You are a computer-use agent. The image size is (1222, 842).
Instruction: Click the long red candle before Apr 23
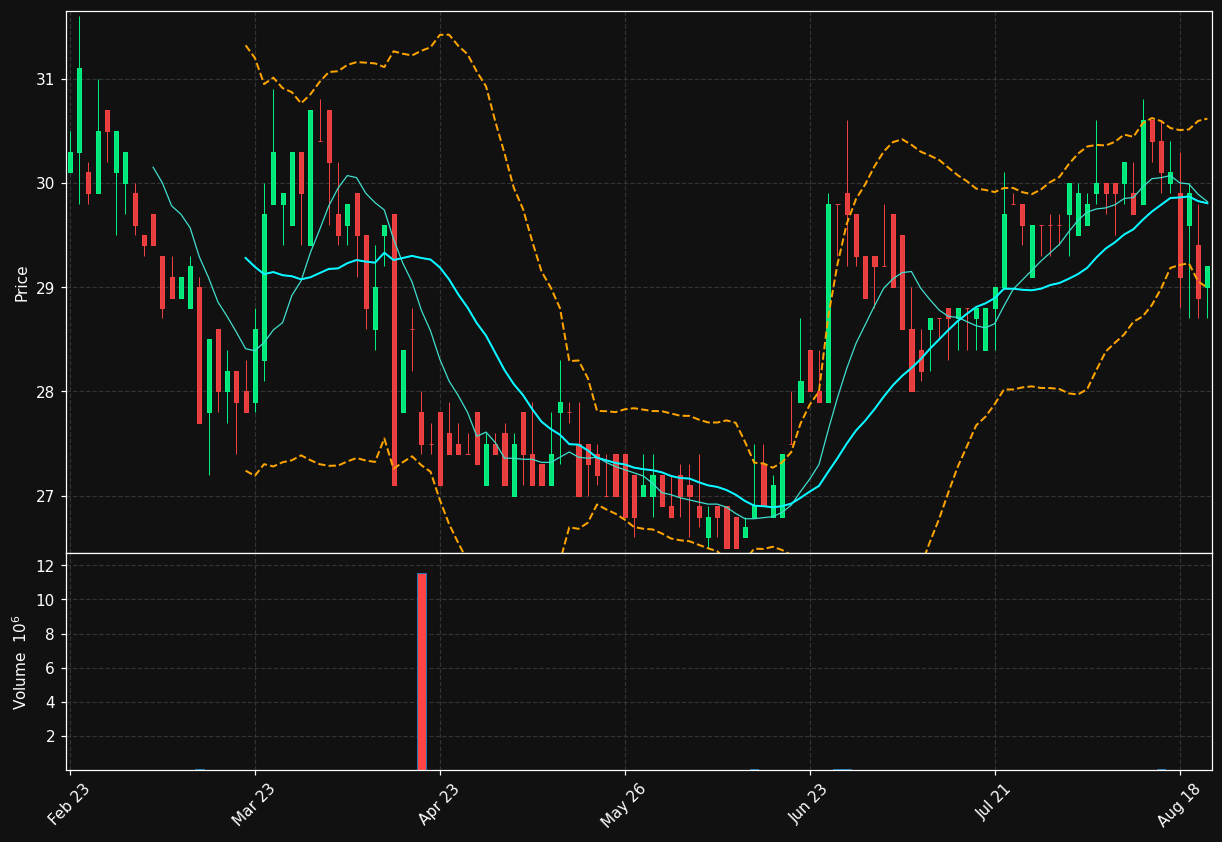[394, 350]
